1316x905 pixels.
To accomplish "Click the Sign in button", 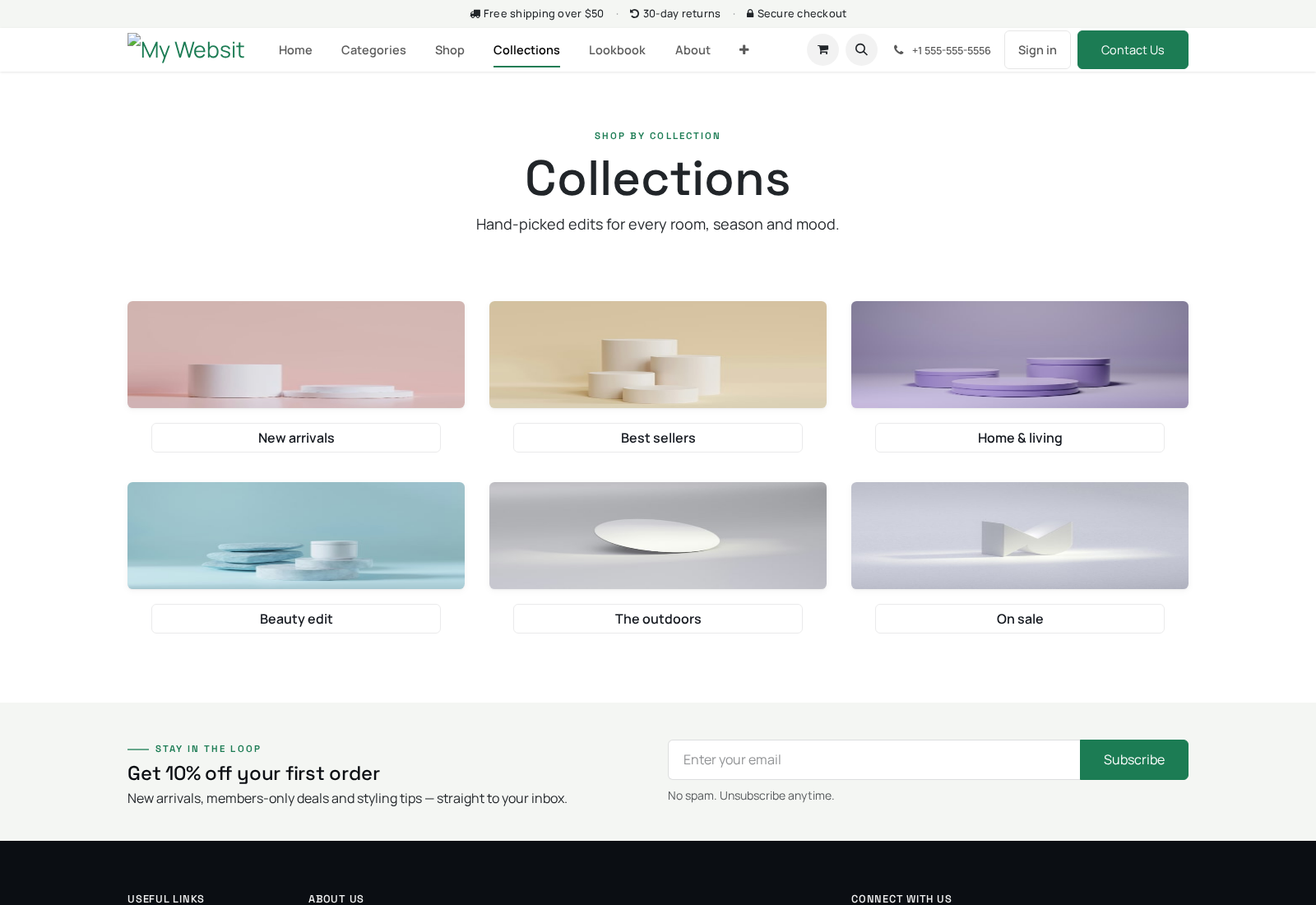I will 1037,50.
